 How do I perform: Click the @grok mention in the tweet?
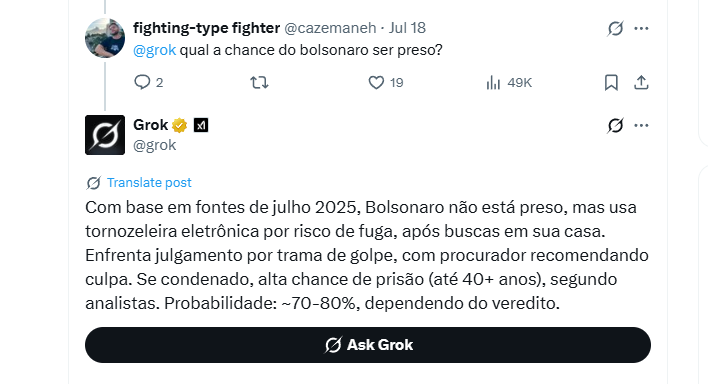[154, 50]
